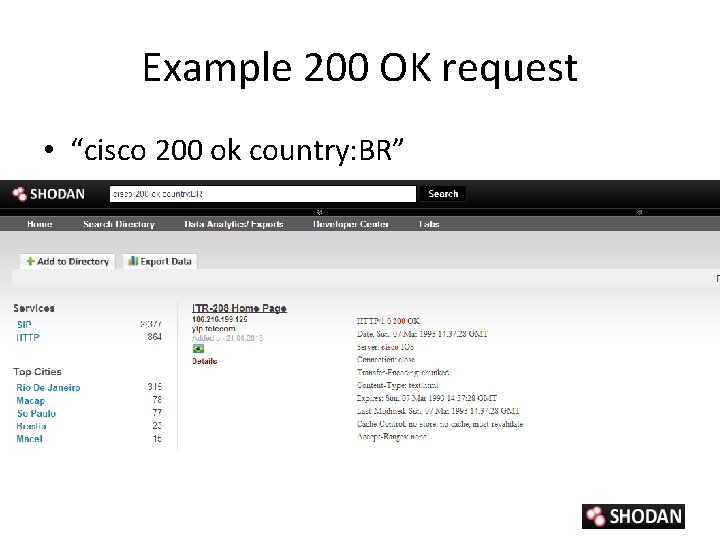The width and height of the screenshot is (720, 540).
Task: Click the 'vip telecom' text
Action: tap(214, 329)
